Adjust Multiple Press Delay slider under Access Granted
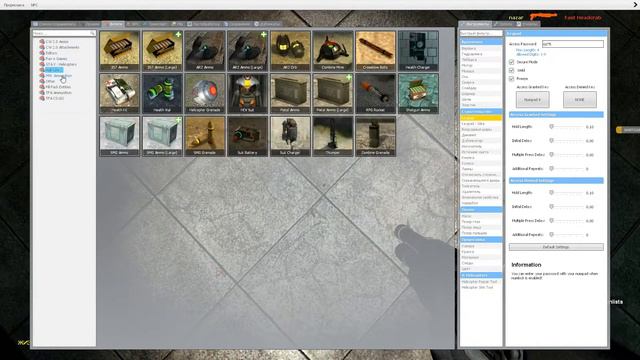640x360 pixels. (x=567, y=155)
